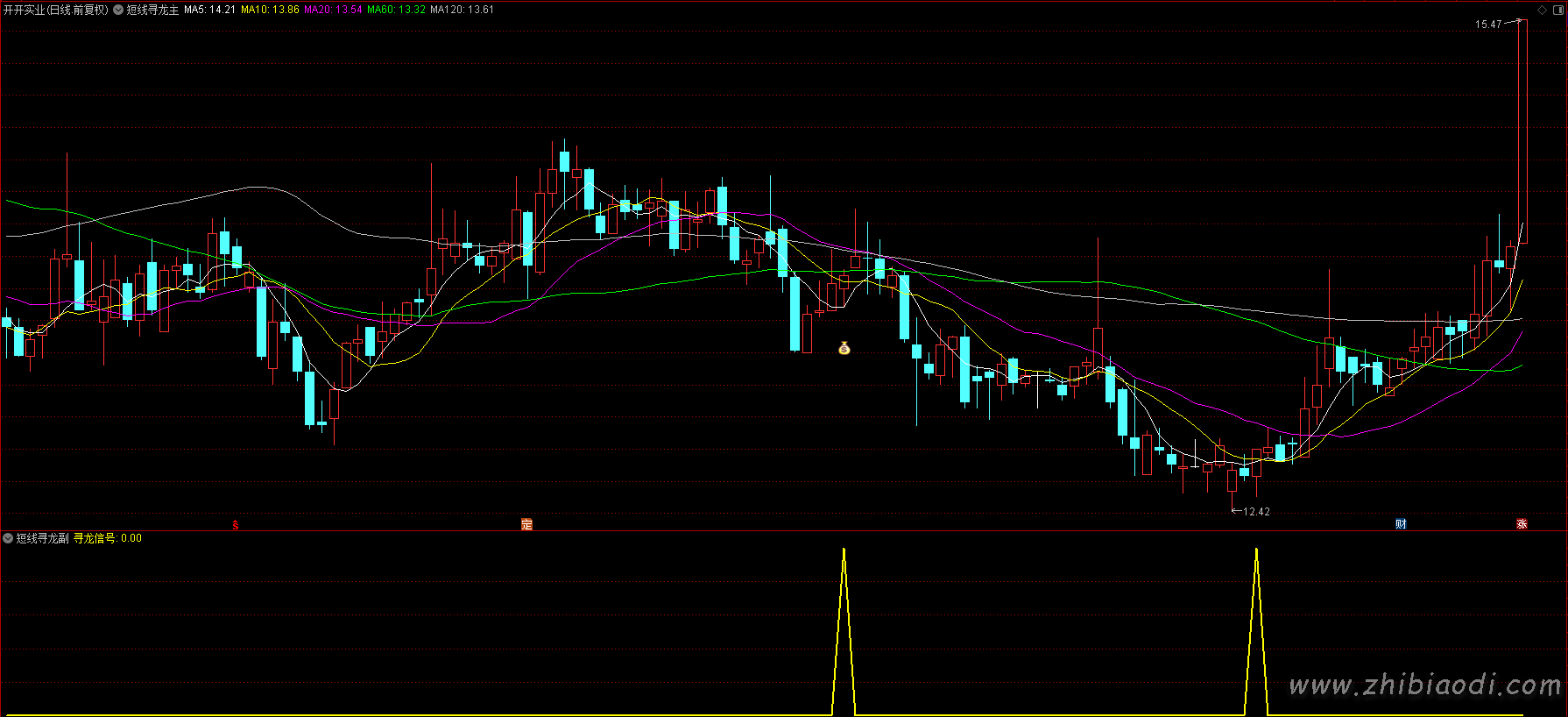Click the 12.42 low price annotation
Viewport: 1568px width, 717px height.
coord(1256,512)
